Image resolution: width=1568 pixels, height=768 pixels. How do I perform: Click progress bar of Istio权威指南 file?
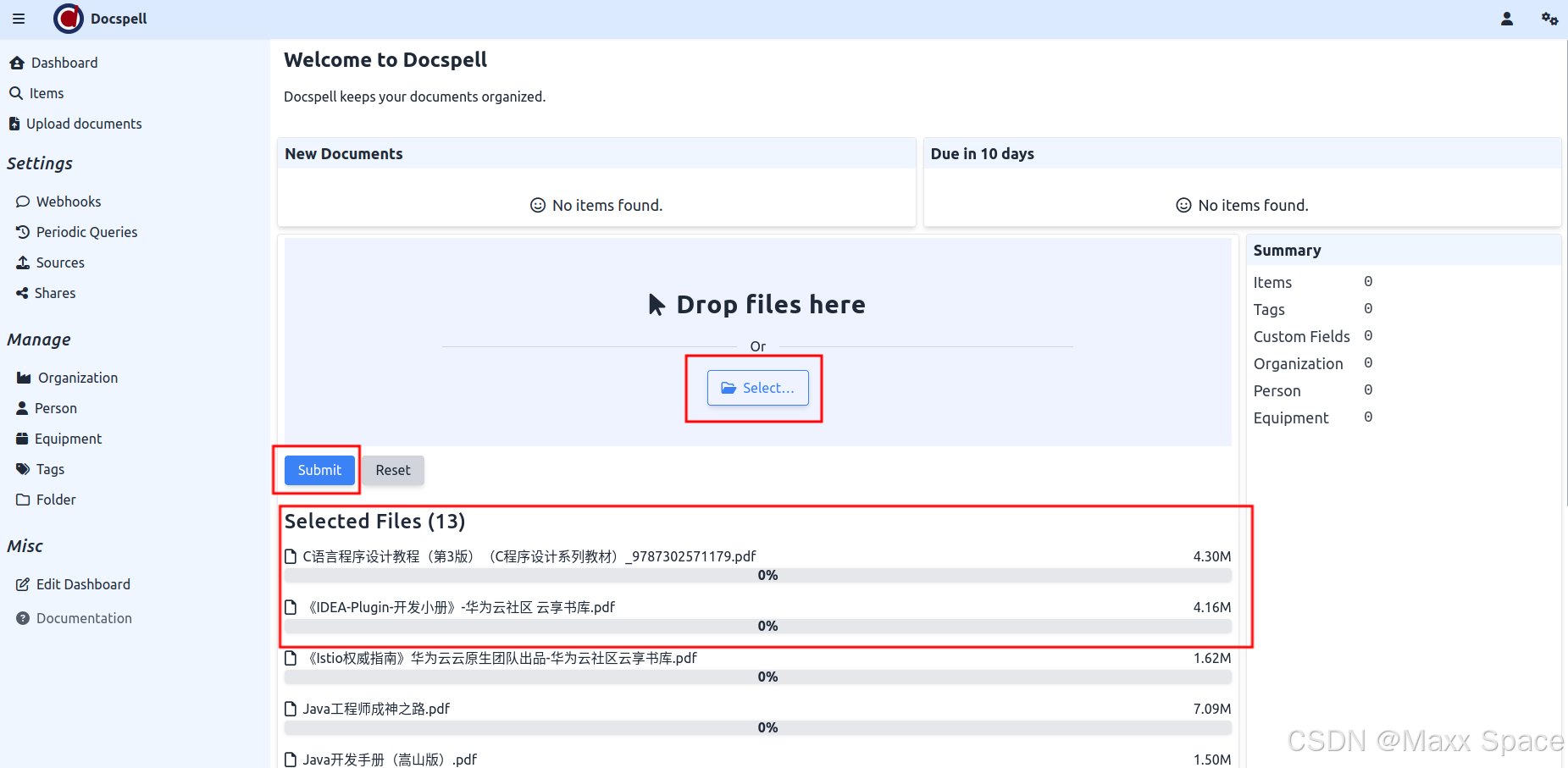click(x=758, y=677)
